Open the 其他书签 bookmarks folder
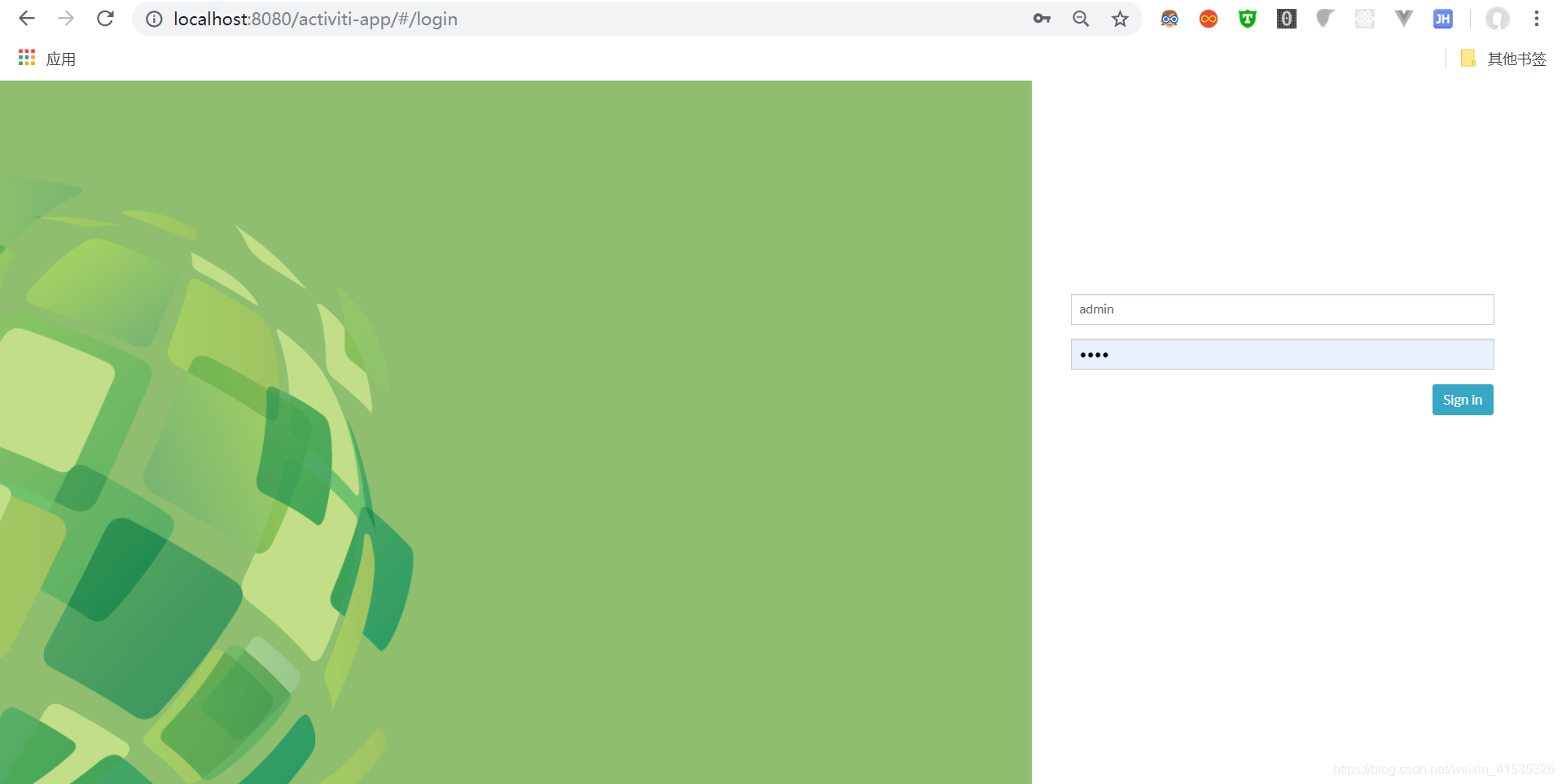The height and width of the screenshot is (784, 1562). (x=1503, y=59)
